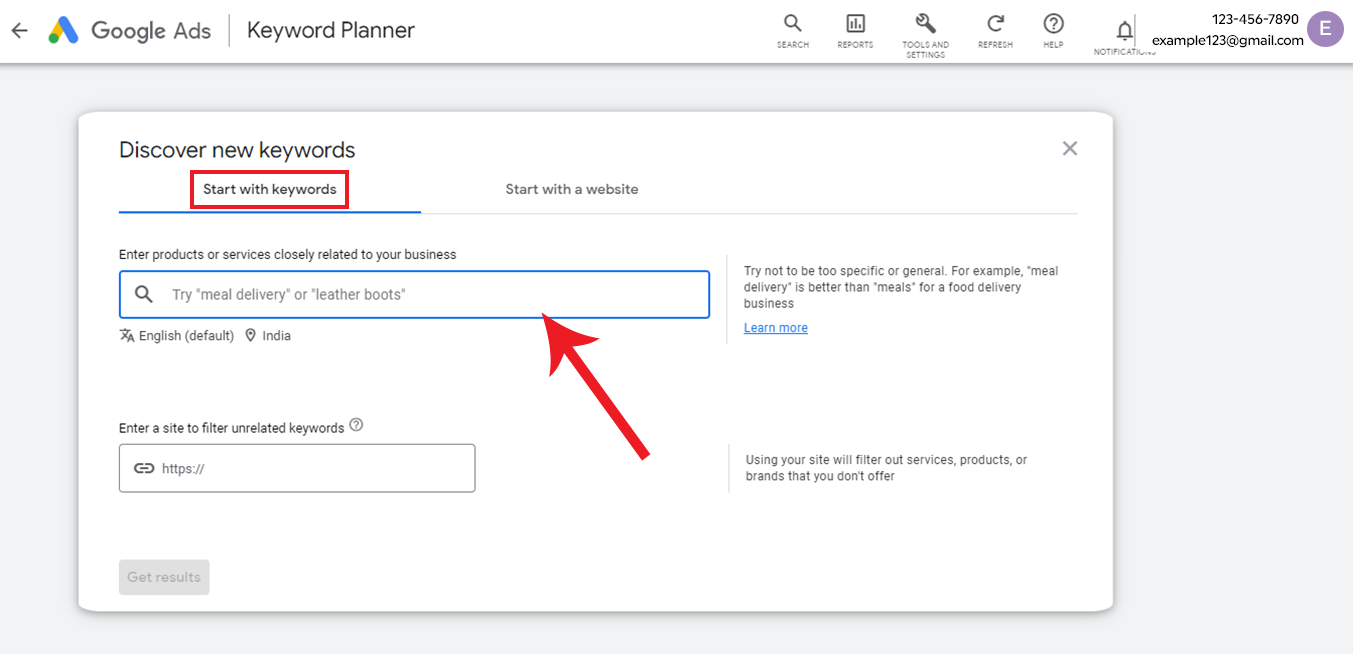This screenshot has width=1353, height=654.
Task: Click the magnifier icon in keyword field
Action: tap(144, 294)
